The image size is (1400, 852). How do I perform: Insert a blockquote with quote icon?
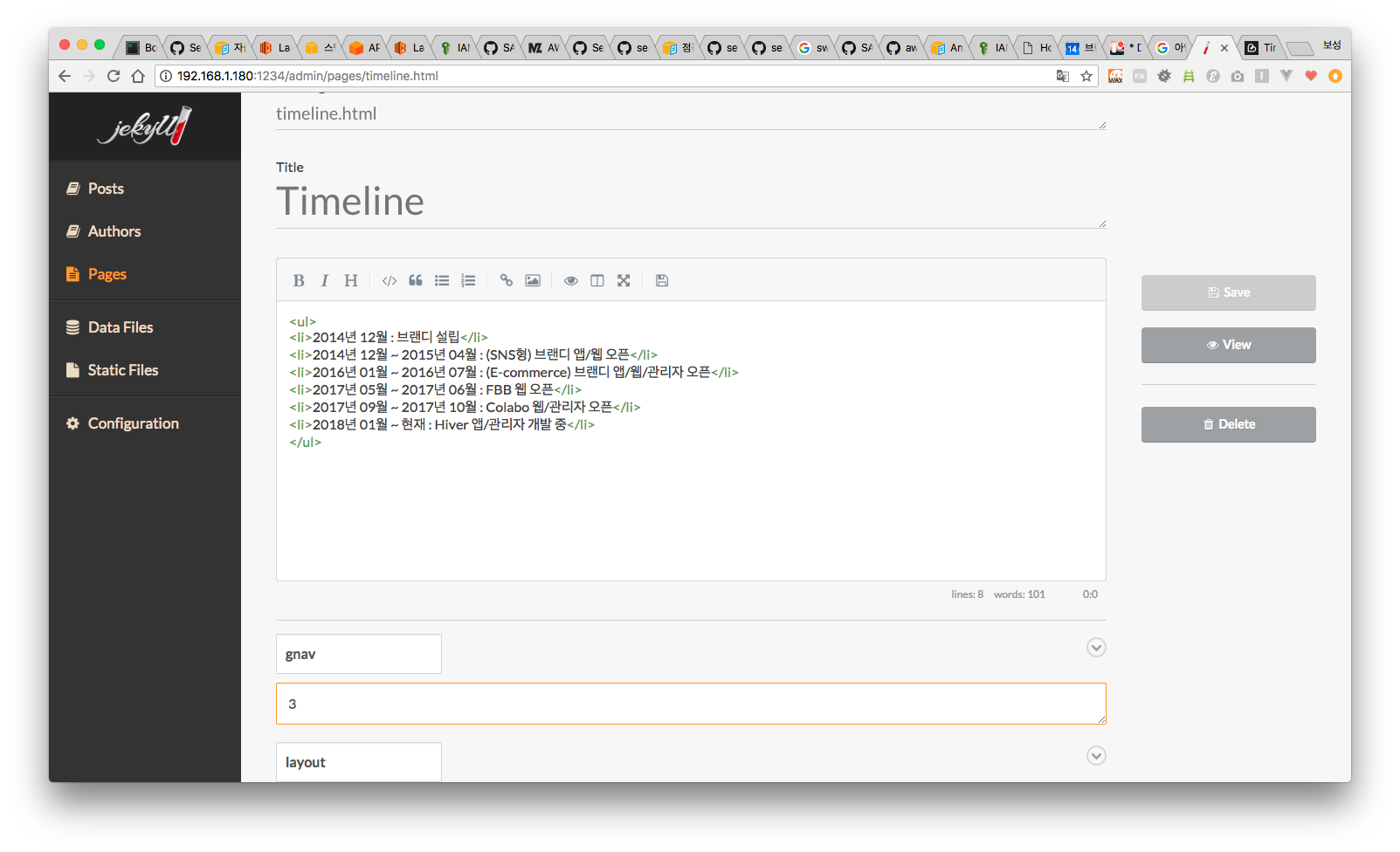416,280
